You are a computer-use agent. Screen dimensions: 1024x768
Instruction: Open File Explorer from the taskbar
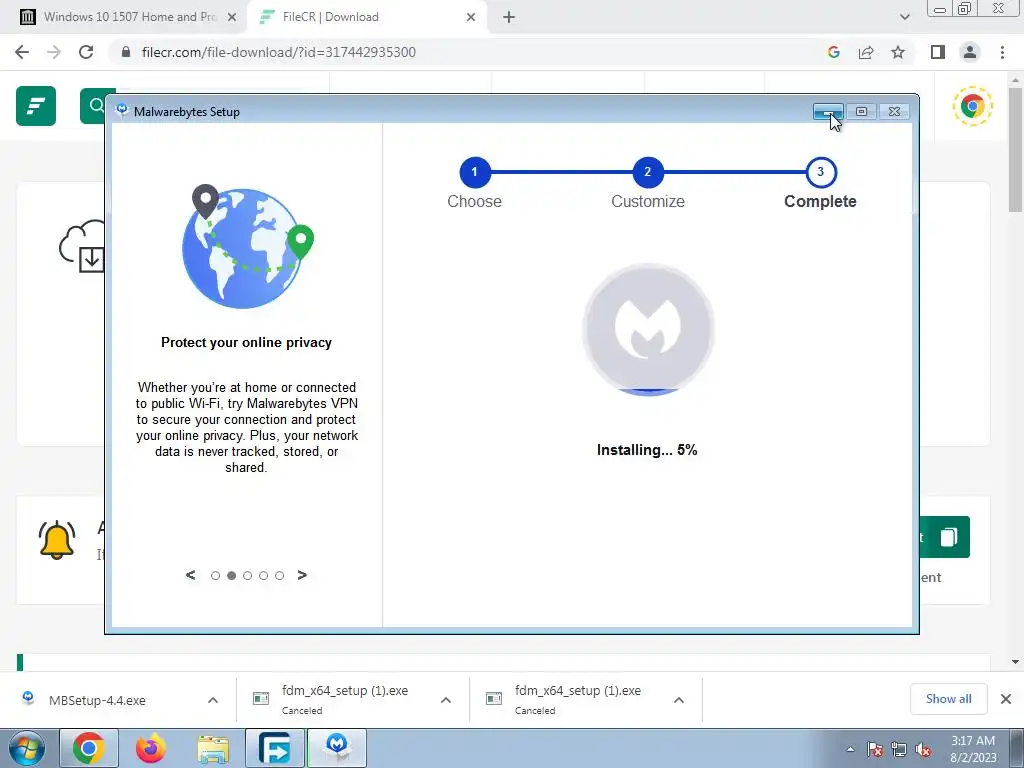(x=213, y=748)
